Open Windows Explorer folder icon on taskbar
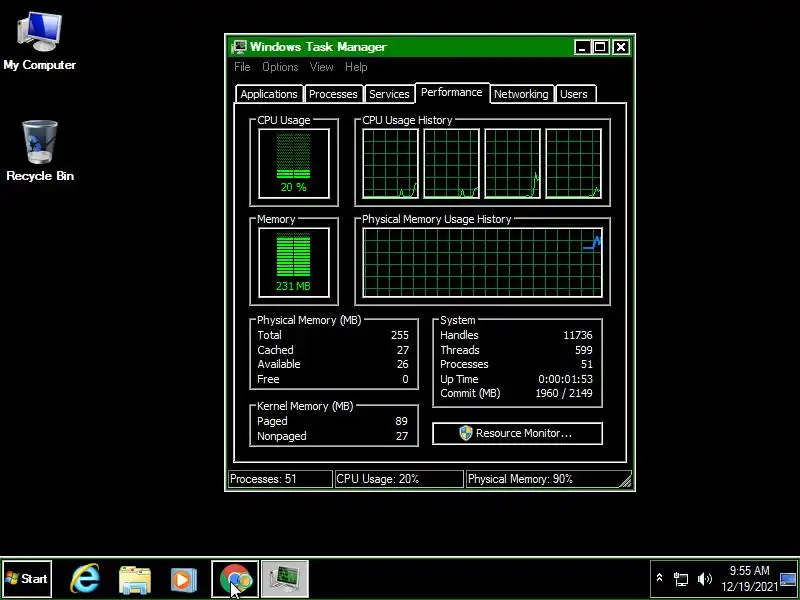Screen dimensions: 800x600 coord(135,579)
